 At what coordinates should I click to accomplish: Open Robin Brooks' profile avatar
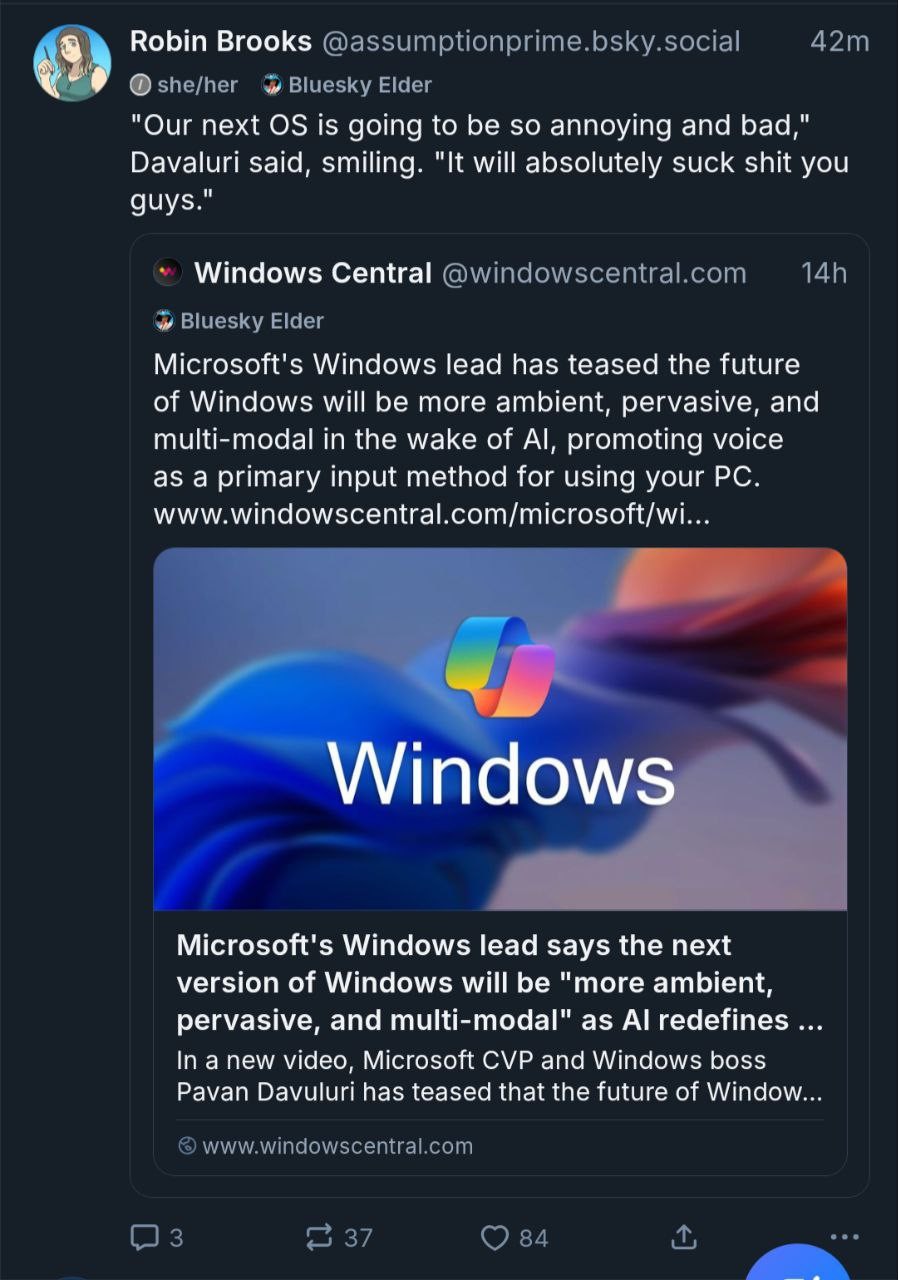(x=72, y=62)
